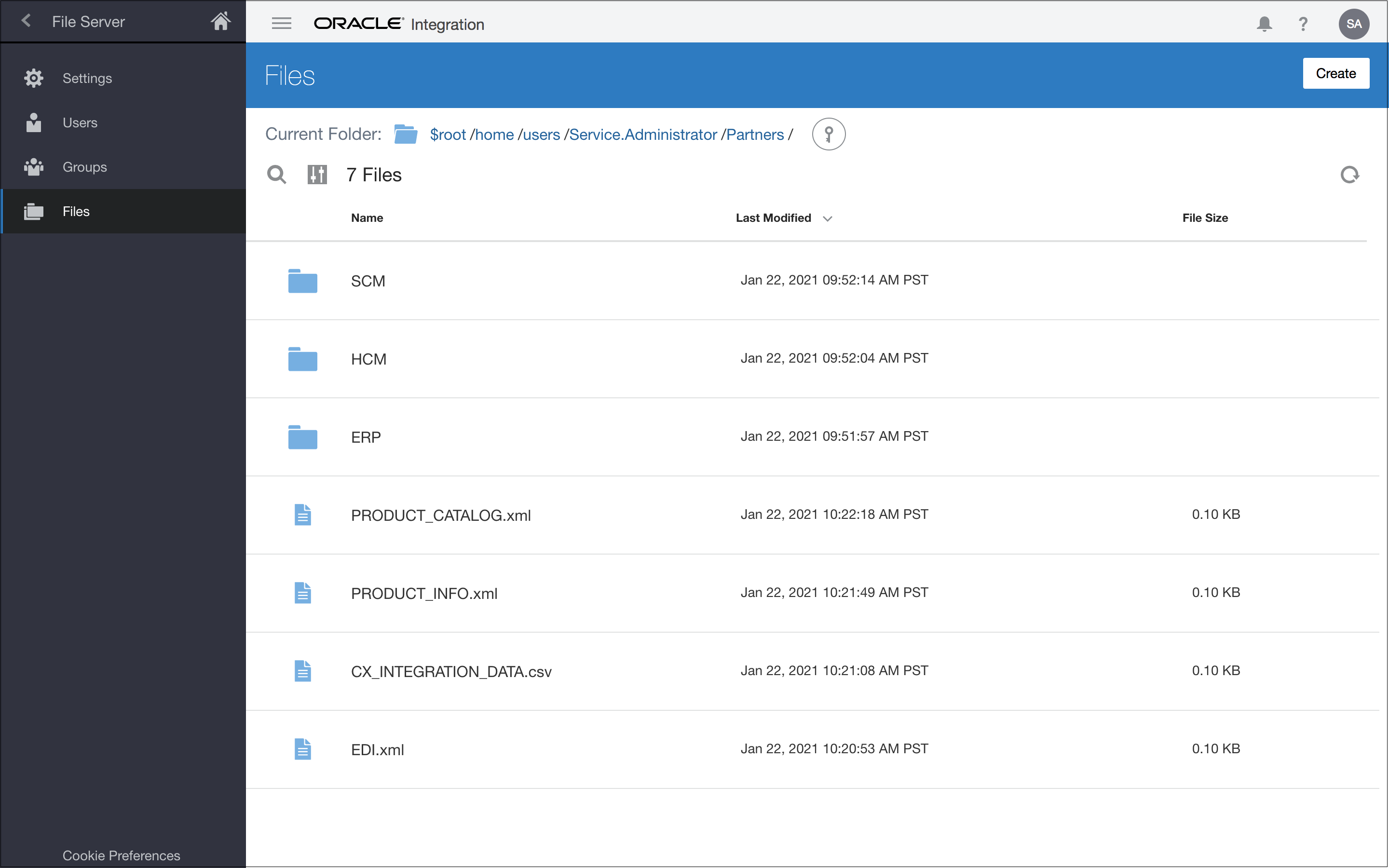Screen dimensions: 1389x868
Task: Open Cookie Preferences
Action: [x=121, y=855]
